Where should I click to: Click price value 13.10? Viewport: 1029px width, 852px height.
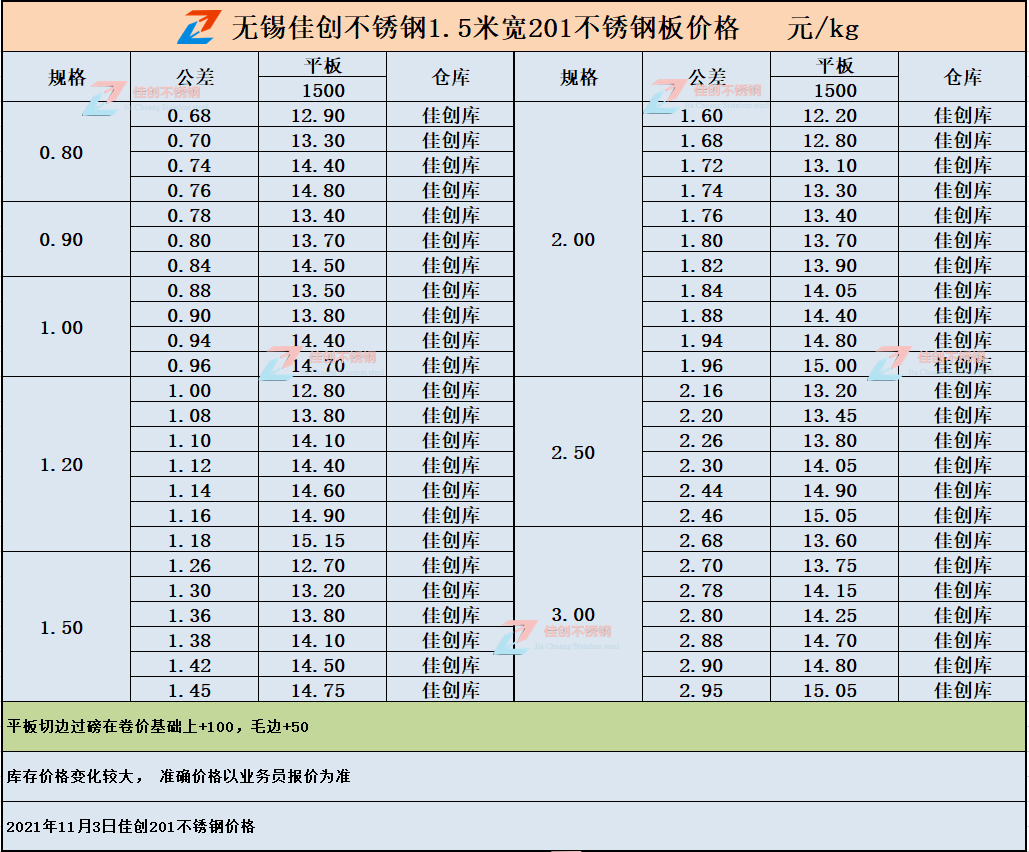coord(830,165)
